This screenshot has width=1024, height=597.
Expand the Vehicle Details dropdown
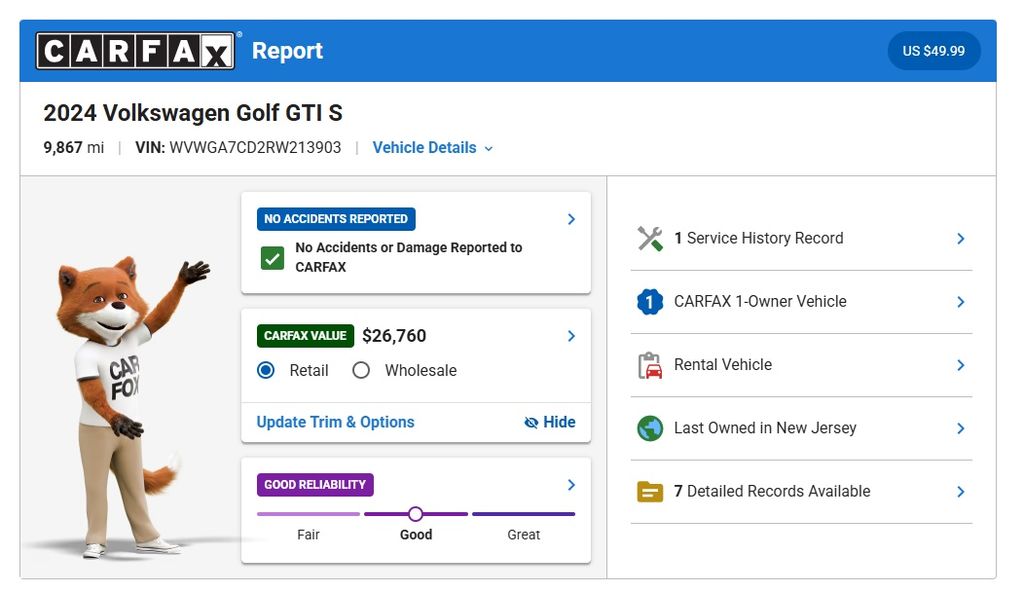pos(432,148)
